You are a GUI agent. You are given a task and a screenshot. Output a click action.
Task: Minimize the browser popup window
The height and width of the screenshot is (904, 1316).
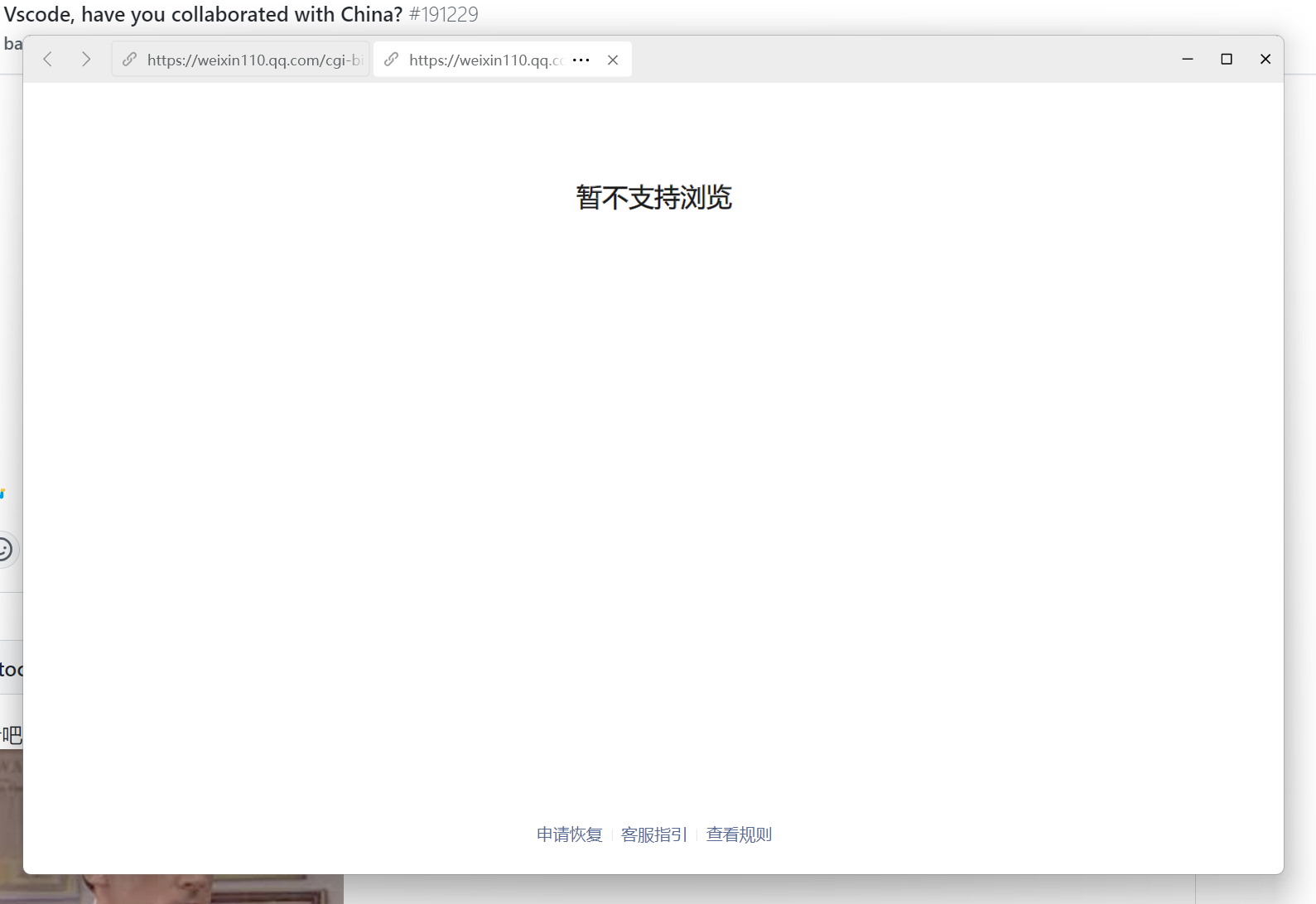point(1188,59)
